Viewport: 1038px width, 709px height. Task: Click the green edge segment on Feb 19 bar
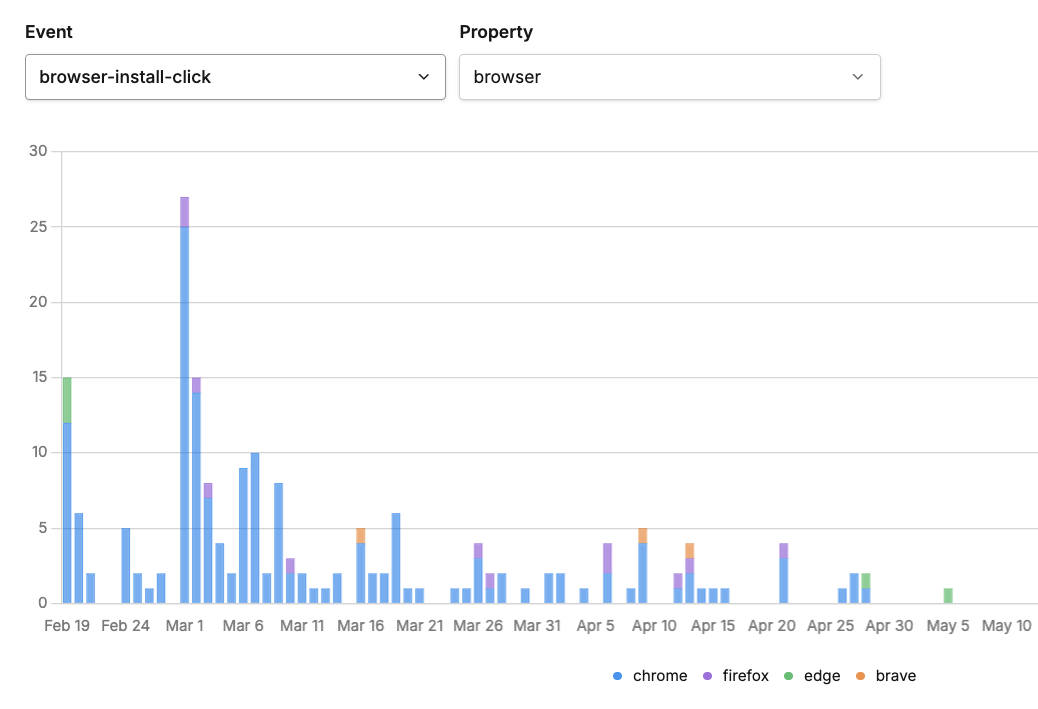point(67,400)
